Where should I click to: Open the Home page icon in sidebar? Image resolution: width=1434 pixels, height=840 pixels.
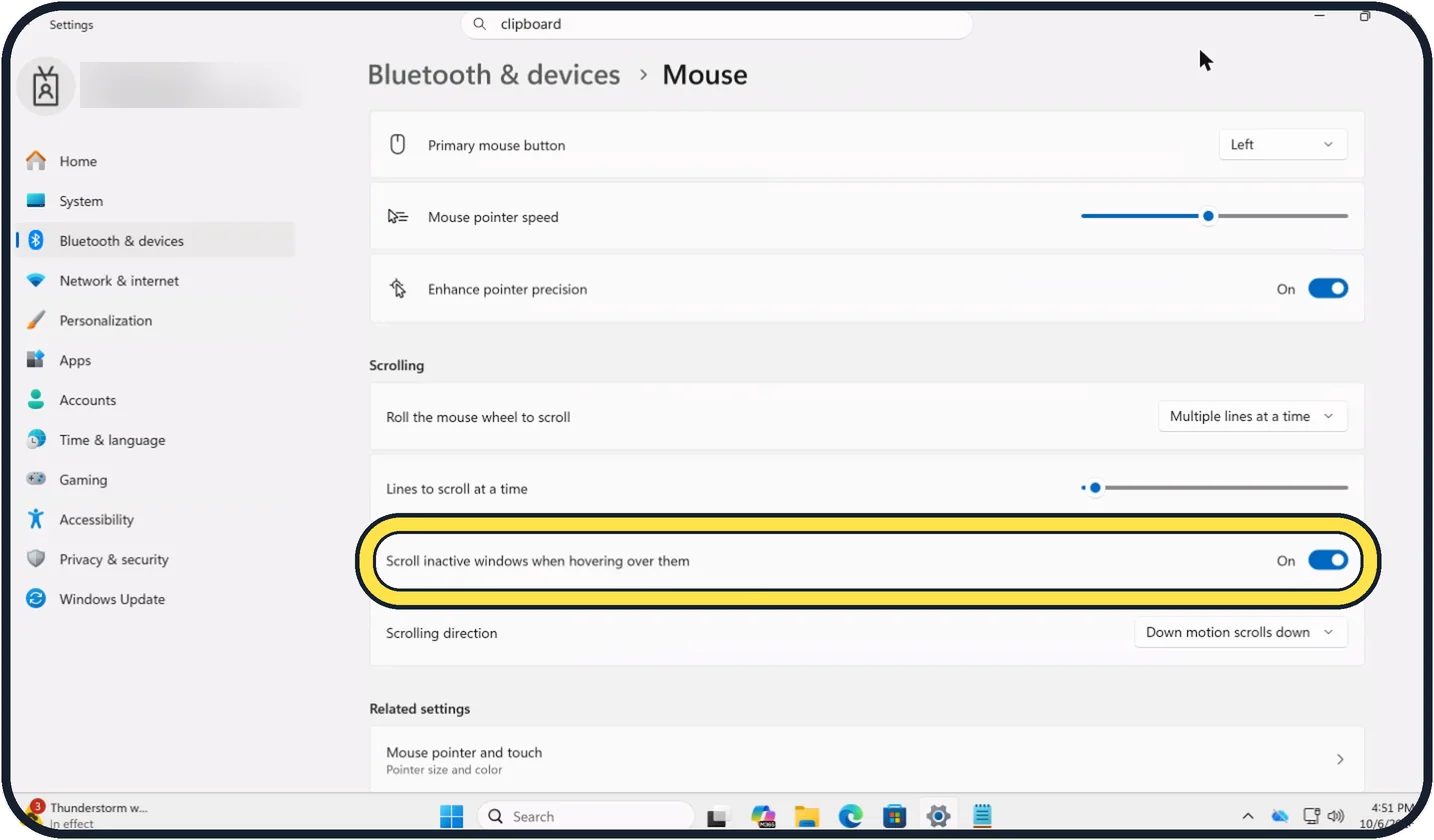pyautogui.click(x=36, y=161)
